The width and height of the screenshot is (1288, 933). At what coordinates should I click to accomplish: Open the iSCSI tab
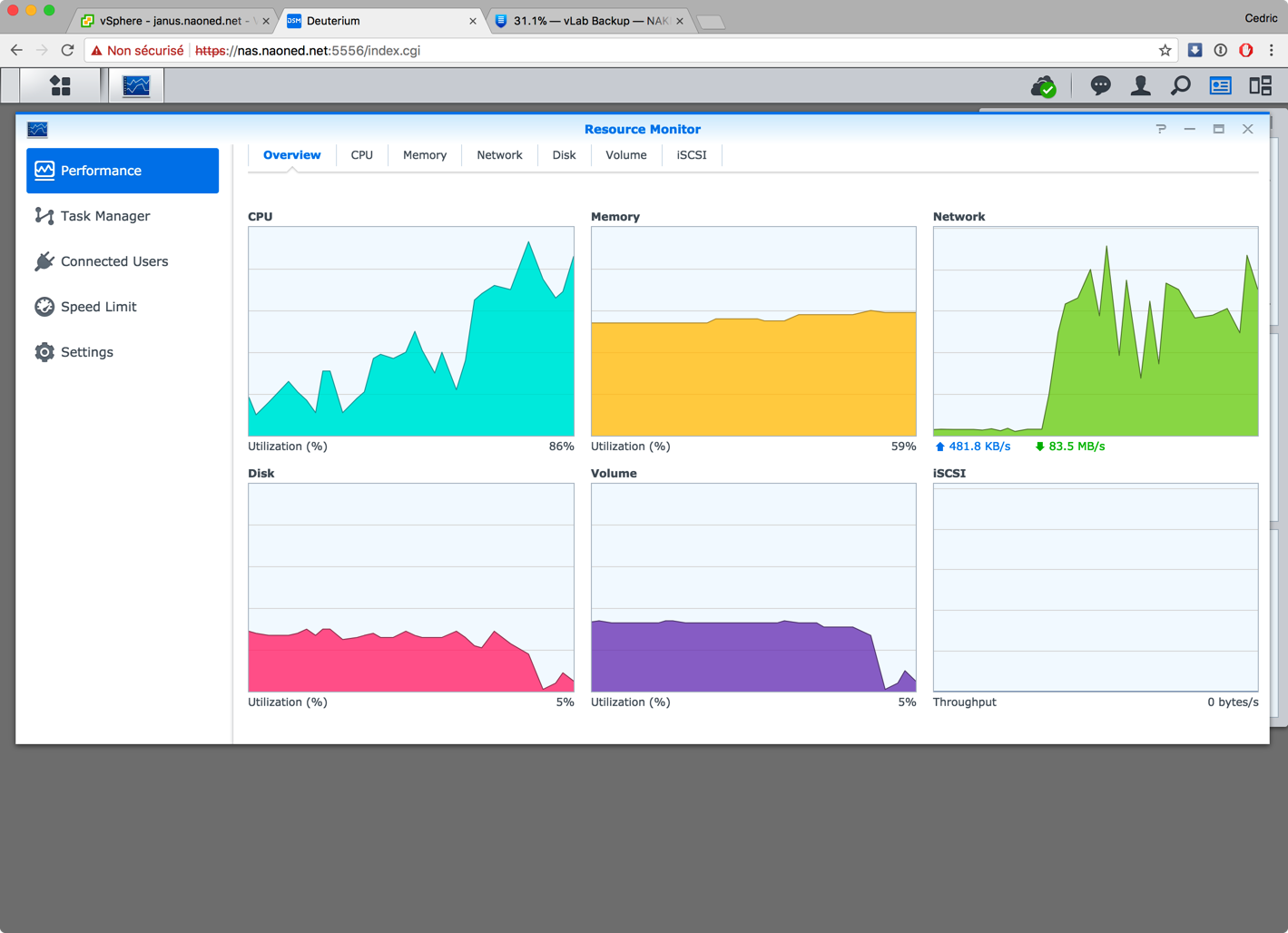click(691, 155)
